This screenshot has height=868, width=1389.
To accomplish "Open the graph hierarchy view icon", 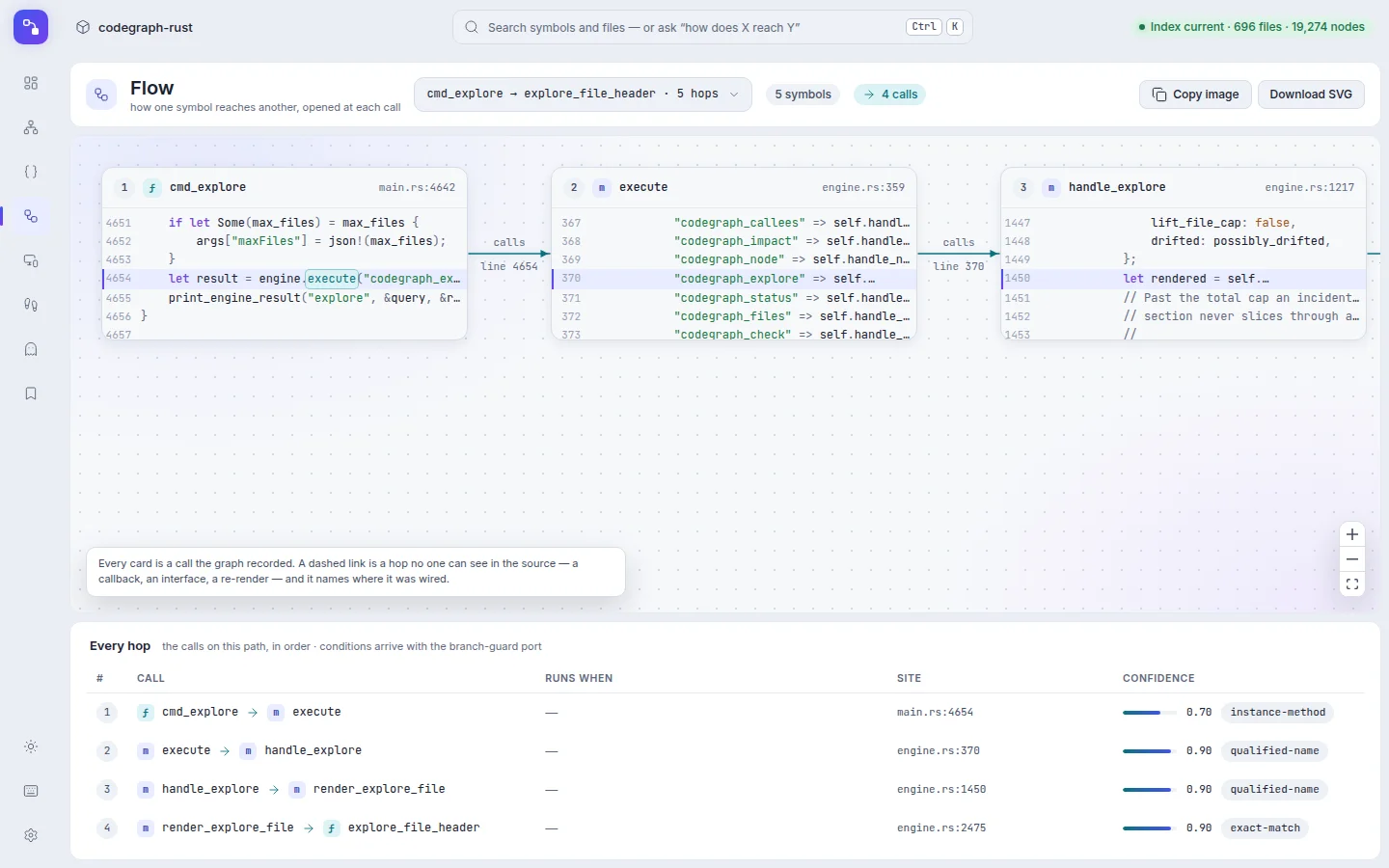I will click(31, 127).
